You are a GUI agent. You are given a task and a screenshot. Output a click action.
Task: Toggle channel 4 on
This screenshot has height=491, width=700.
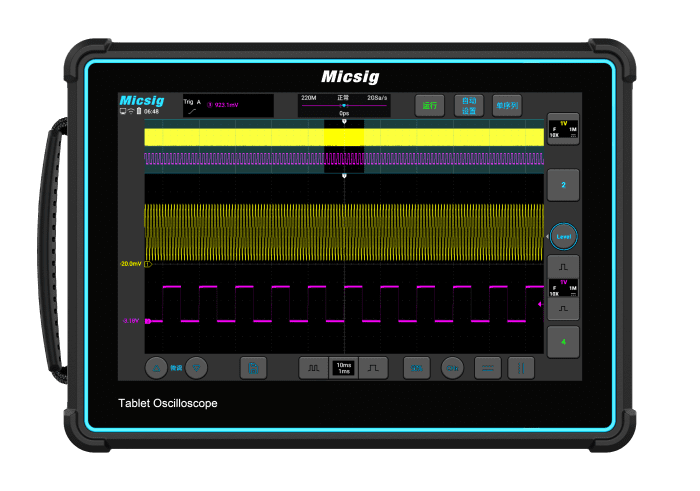[x=563, y=341]
